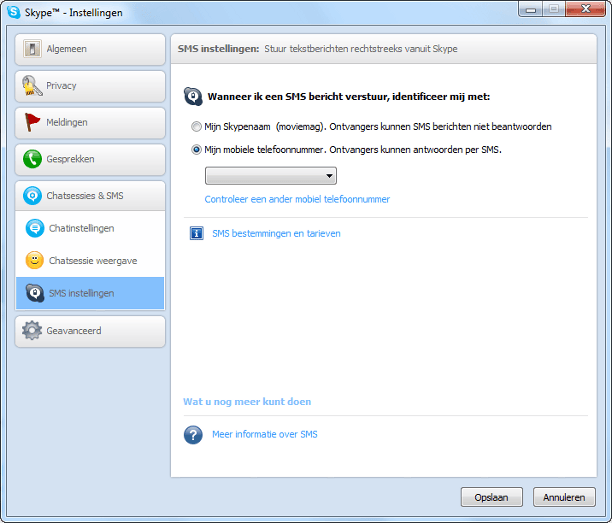Open the mobile phone number dropdown
Image resolution: width=612 pixels, height=523 pixels.
click(x=271, y=176)
